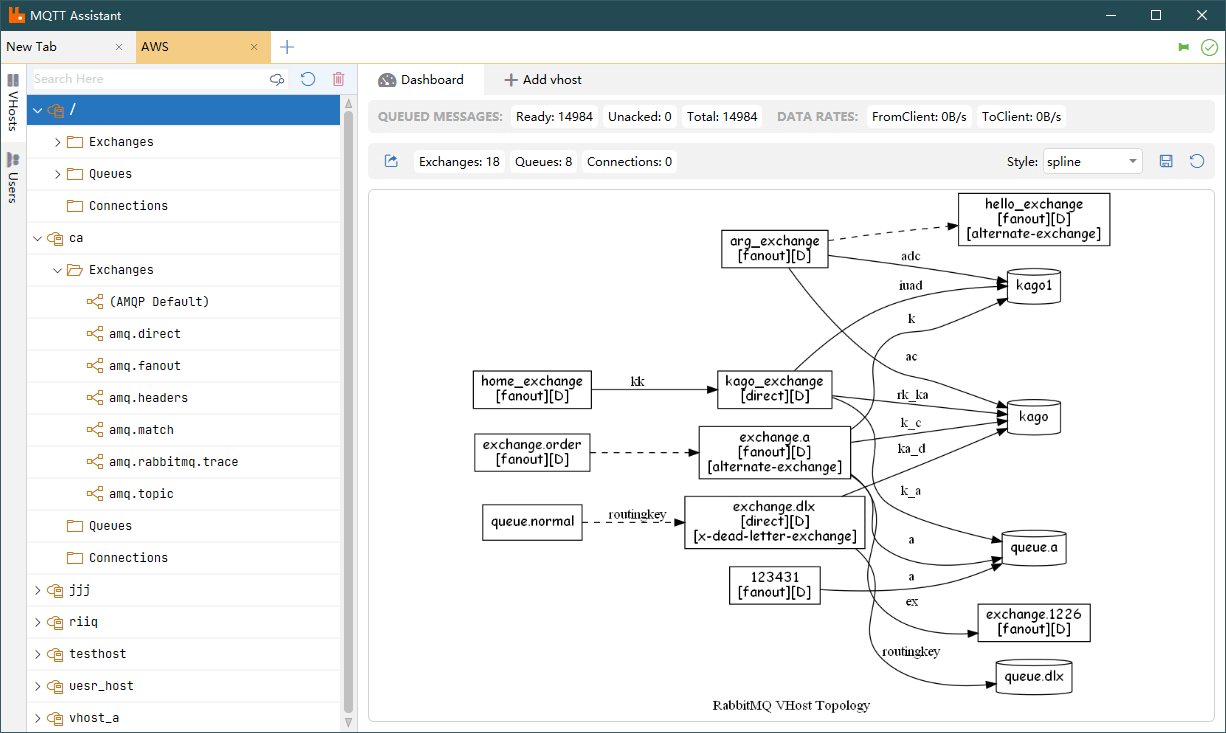Save the topology using the floppy disk icon
1226x733 pixels.
tap(1166, 161)
